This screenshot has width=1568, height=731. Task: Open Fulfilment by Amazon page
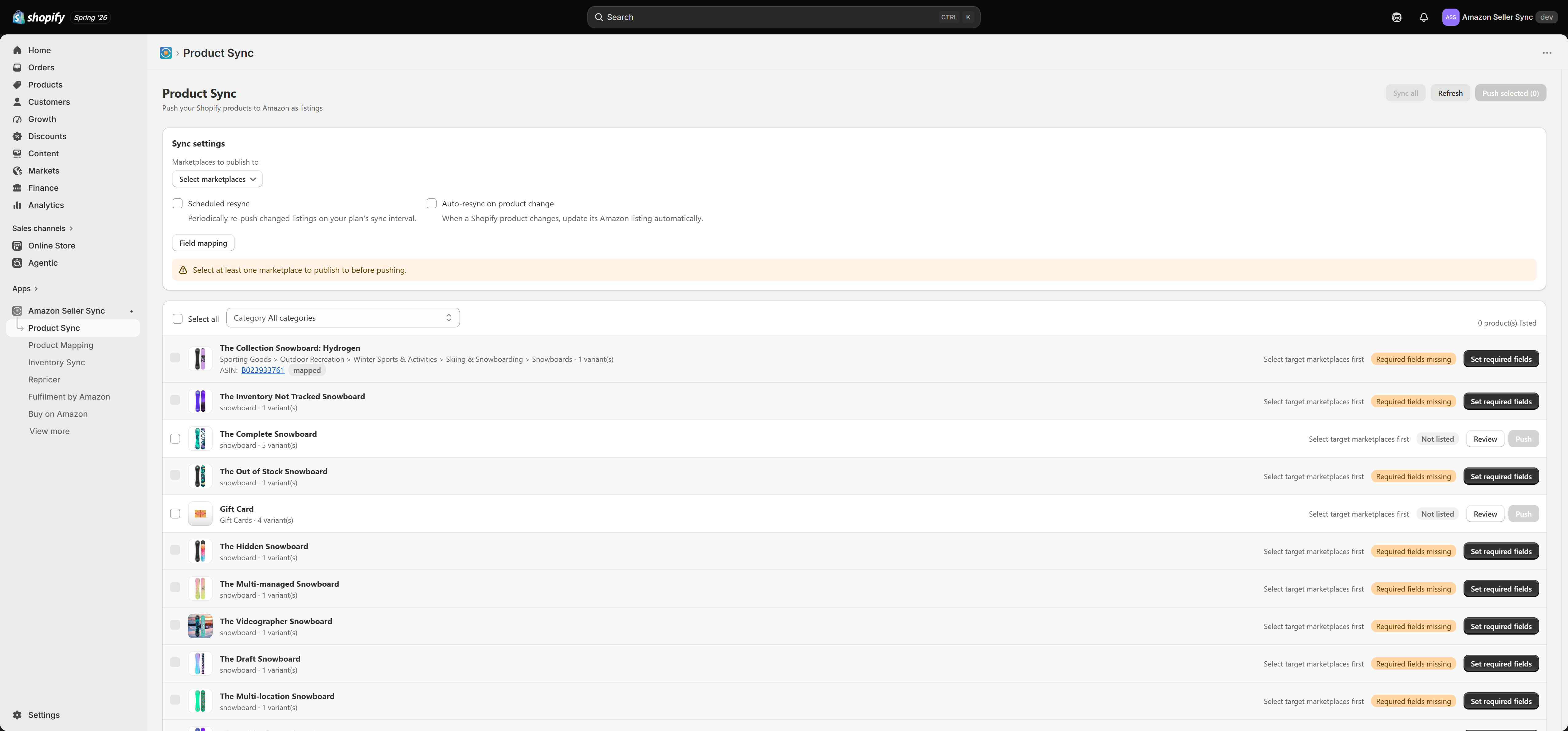pyautogui.click(x=69, y=397)
